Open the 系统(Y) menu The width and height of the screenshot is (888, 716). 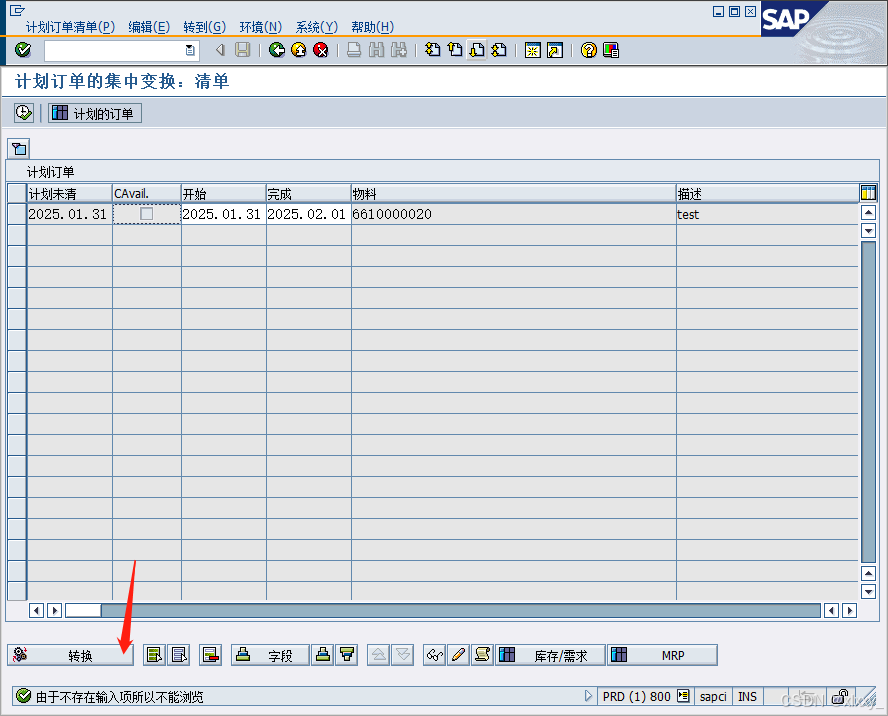point(317,27)
